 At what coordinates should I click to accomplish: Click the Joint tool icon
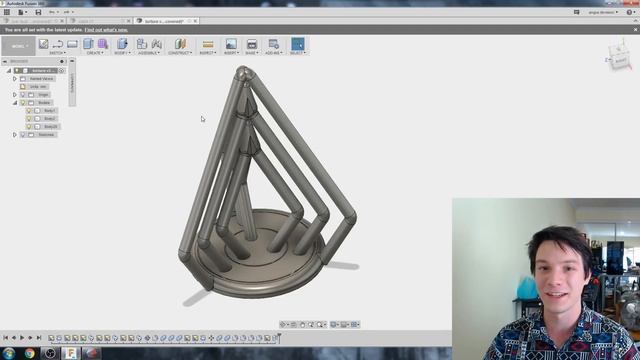coord(157,44)
